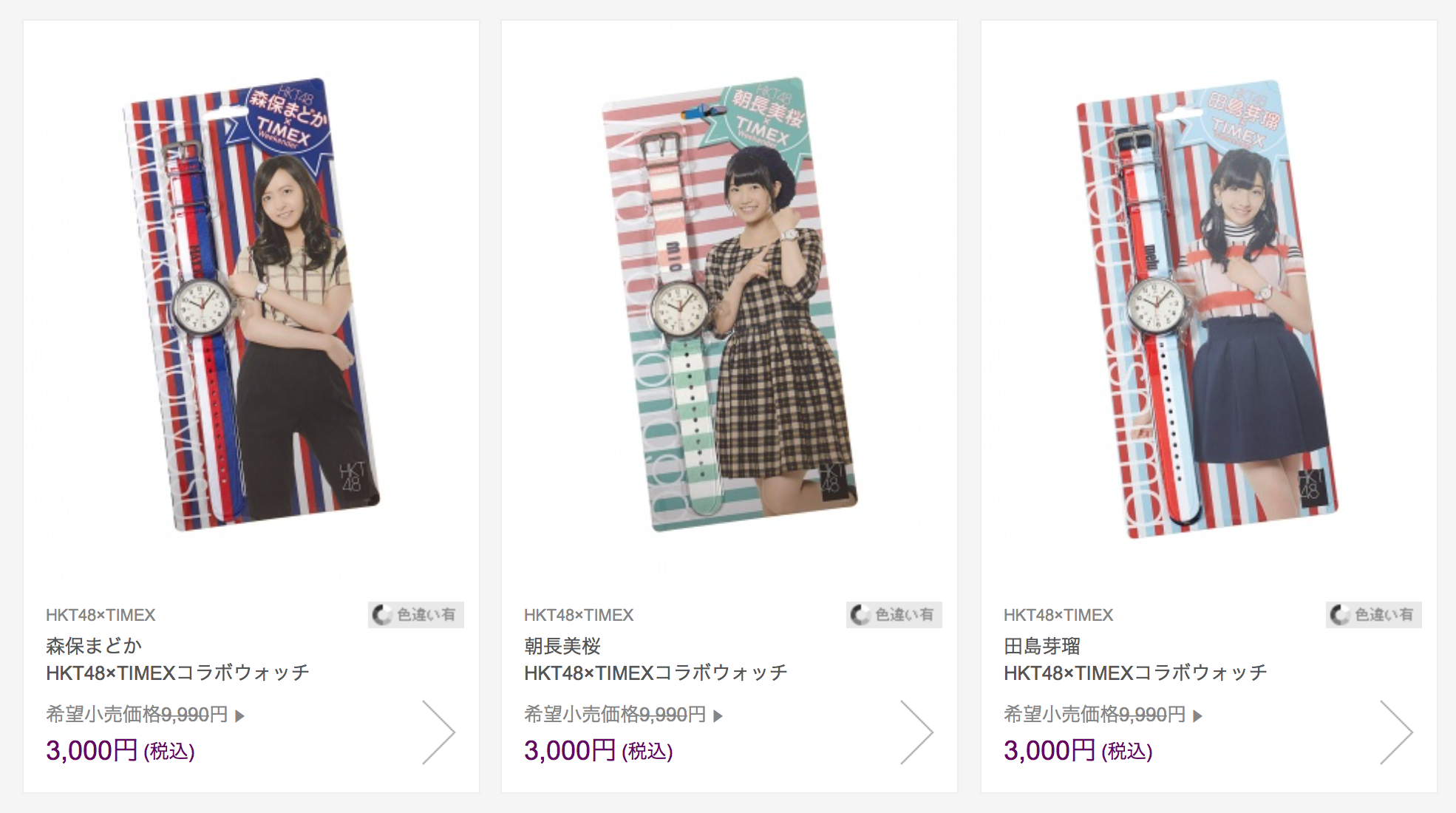Expand price triangle on 田島芽瑠 card

[1197, 715]
